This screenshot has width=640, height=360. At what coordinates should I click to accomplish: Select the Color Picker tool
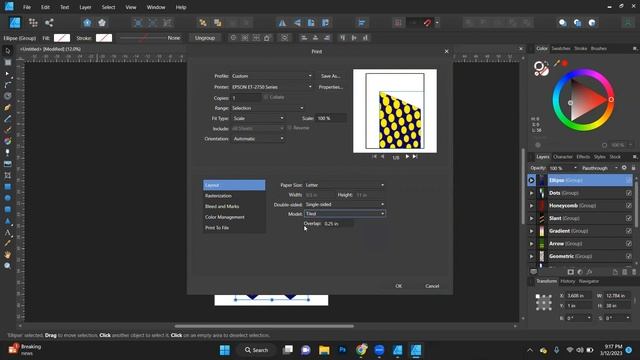[x=7, y=243]
